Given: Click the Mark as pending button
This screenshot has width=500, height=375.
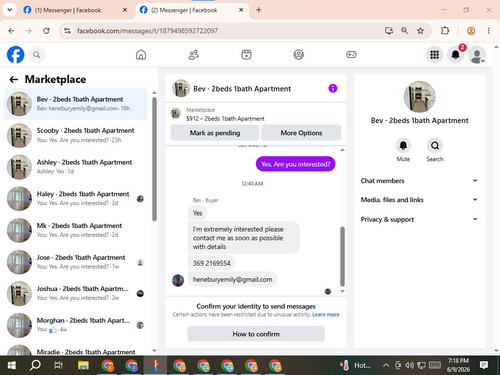Looking at the screenshot, I should 215,133.
